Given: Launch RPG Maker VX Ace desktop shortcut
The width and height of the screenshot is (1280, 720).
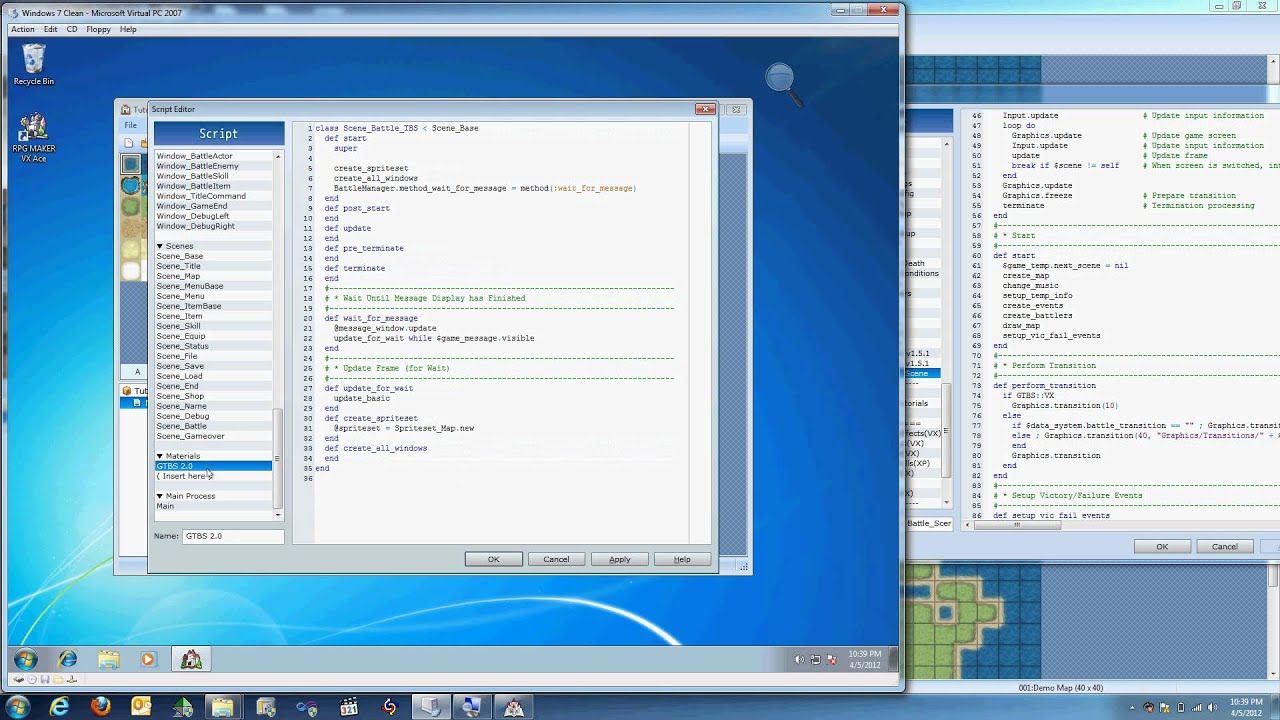Looking at the screenshot, I should 34,137.
